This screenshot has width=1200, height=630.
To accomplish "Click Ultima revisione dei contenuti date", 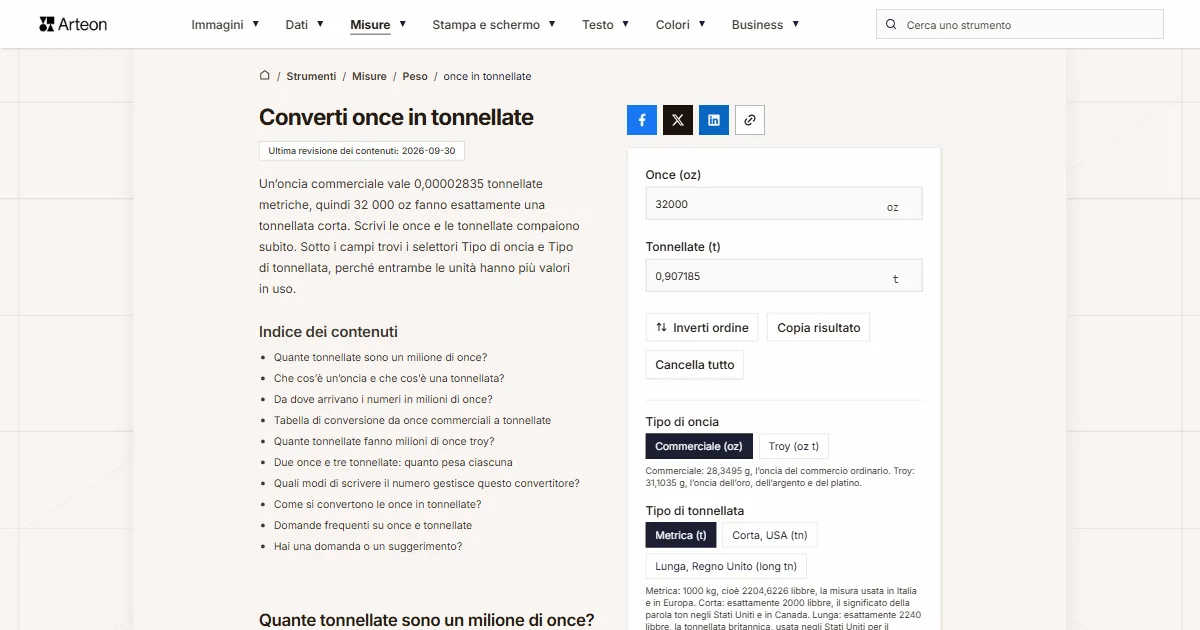I will tap(362, 151).
